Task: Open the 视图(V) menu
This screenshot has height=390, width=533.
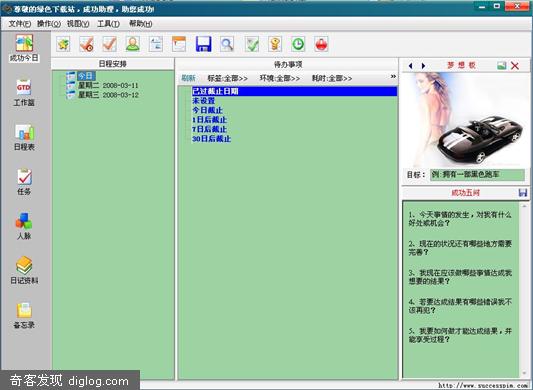Action: click(78, 23)
